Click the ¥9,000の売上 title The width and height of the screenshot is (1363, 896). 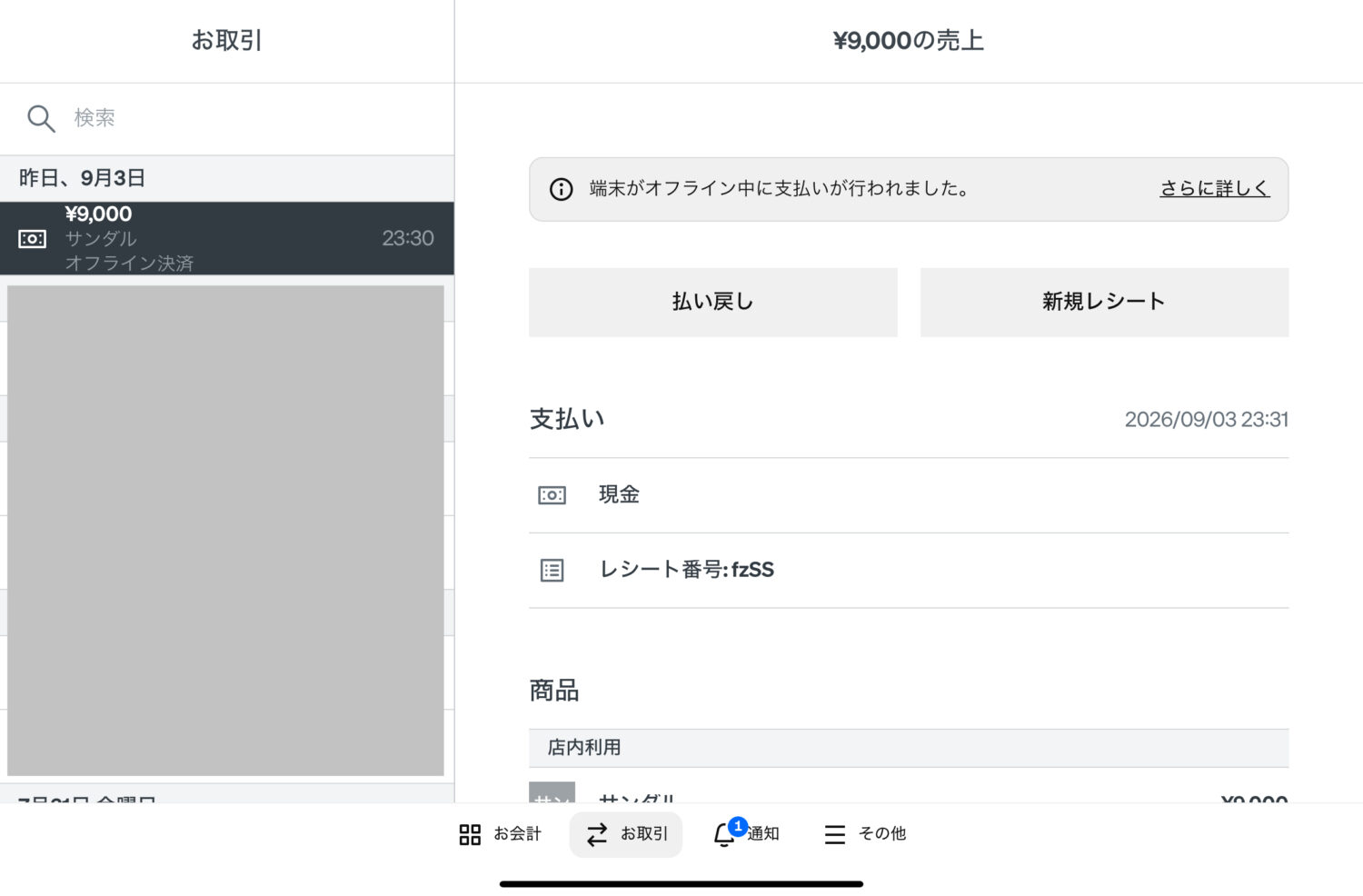[x=909, y=41]
